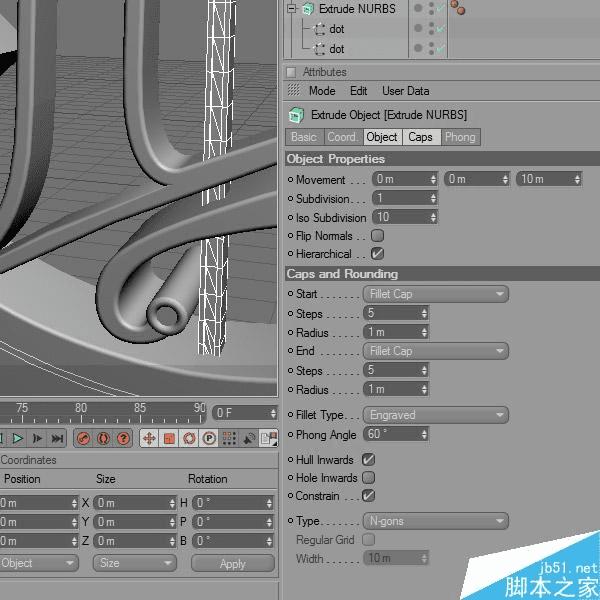Screen dimensions: 600x600
Task: Click the material tag on Extrude NURBS
Action: point(458,7)
